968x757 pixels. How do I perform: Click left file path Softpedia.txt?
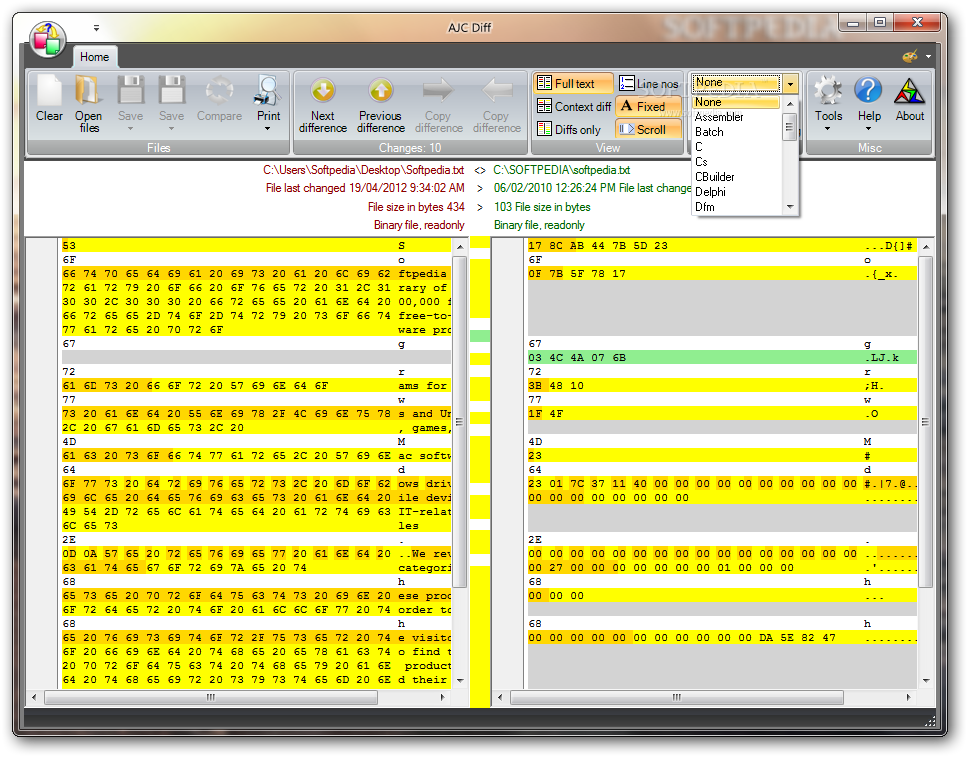click(x=364, y=170)
